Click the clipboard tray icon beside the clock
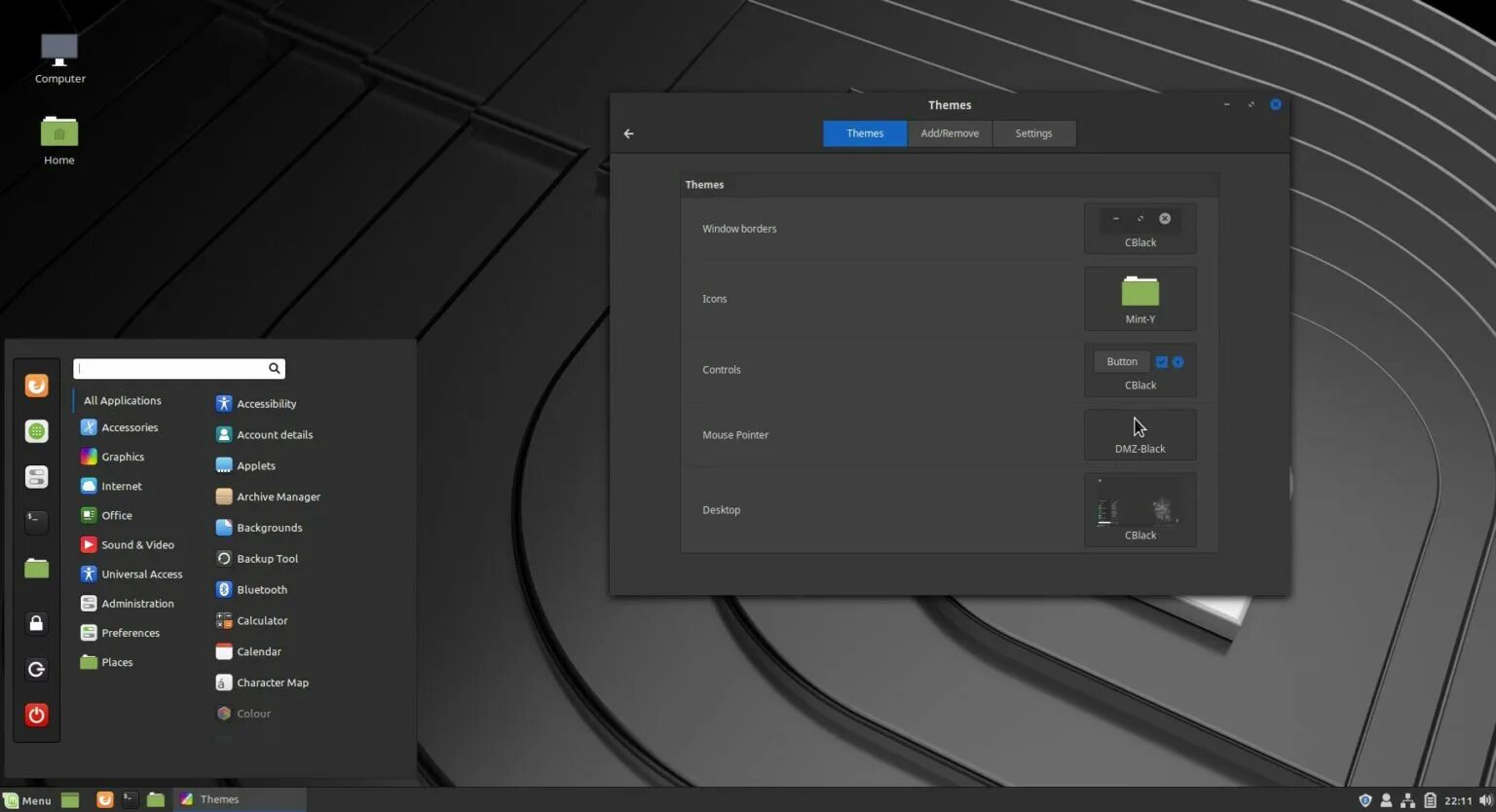Viewport: 1496px width, 812px height. (1430, 800)
